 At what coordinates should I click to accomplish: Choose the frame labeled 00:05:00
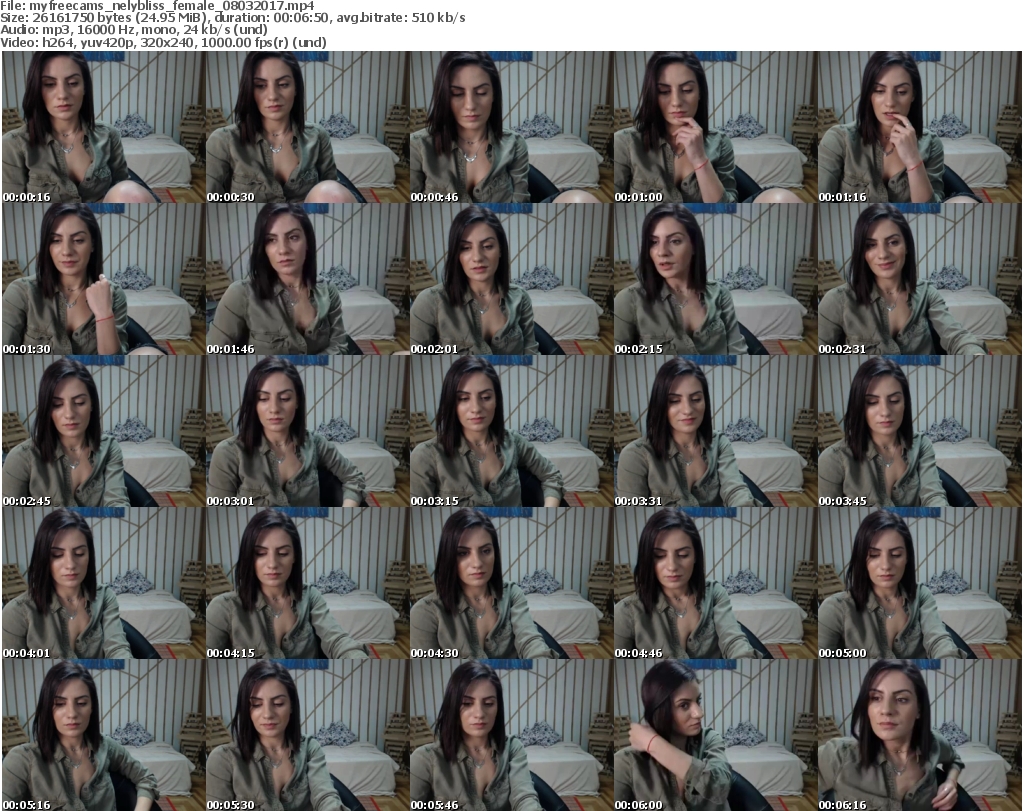(920, 584)
